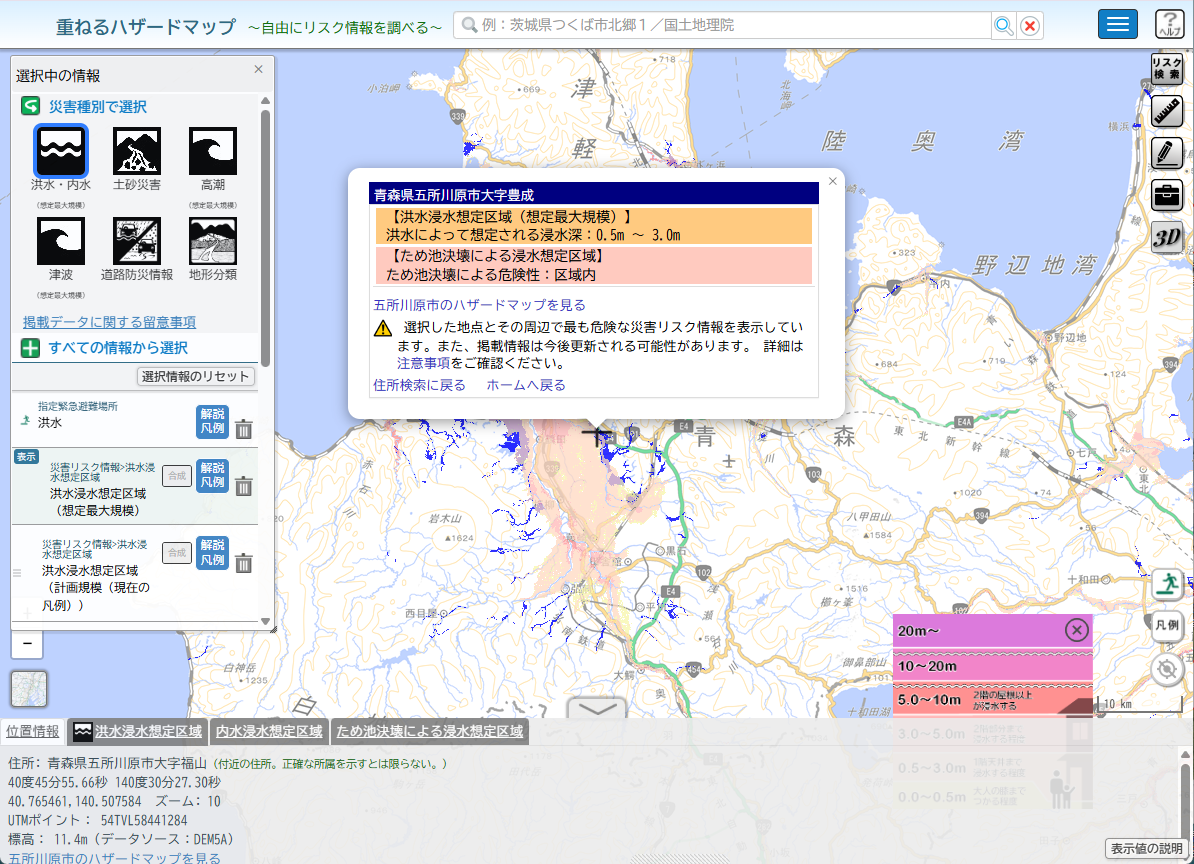Toggle 合成 for 計画規模 layer
Screen dimensions: 1194x864
coord(177,553)
